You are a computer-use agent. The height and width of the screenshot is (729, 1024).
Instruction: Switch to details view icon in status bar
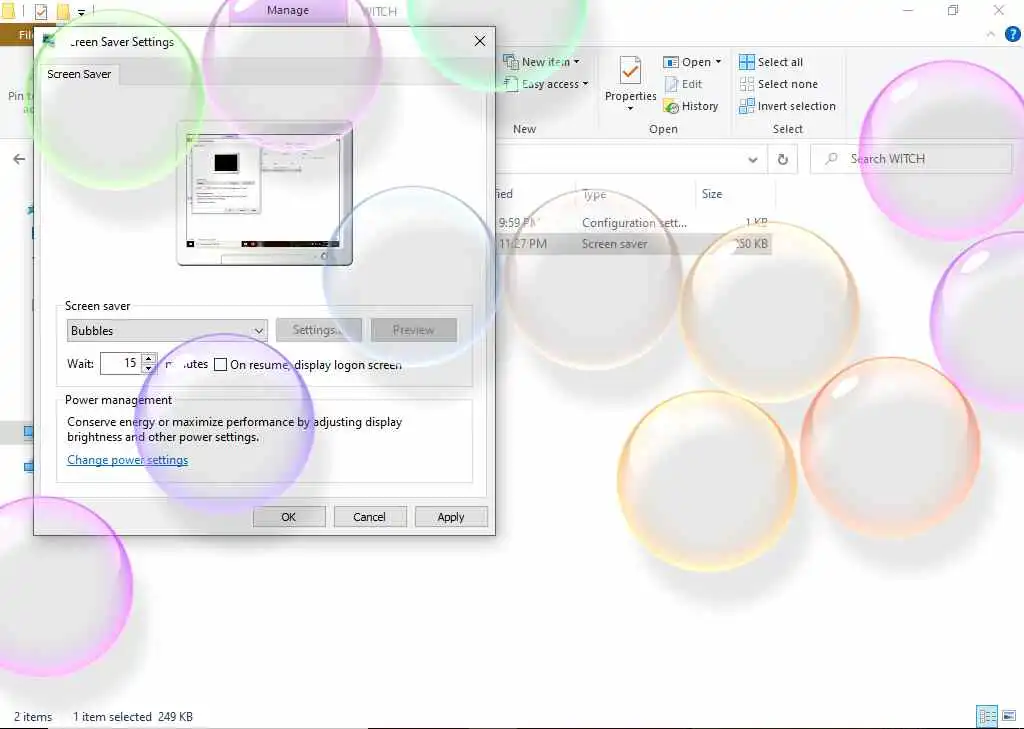click(x=987, y=716)
